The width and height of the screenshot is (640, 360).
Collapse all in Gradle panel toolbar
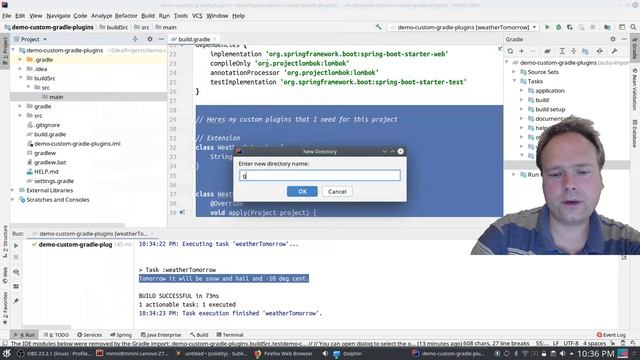(x=573, y=51)
